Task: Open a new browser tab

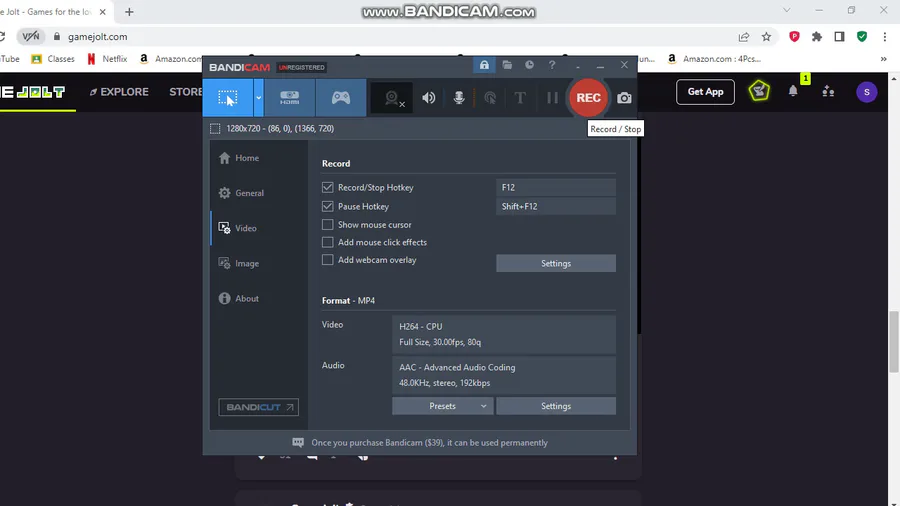Action: coord(129,11)
